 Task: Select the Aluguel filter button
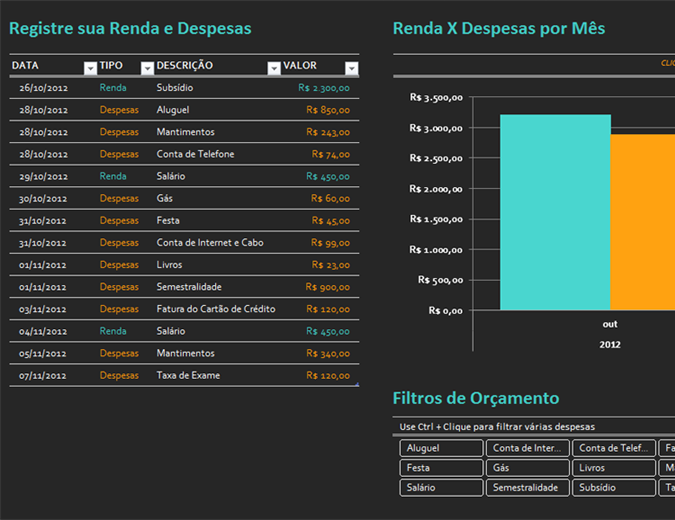441,448
